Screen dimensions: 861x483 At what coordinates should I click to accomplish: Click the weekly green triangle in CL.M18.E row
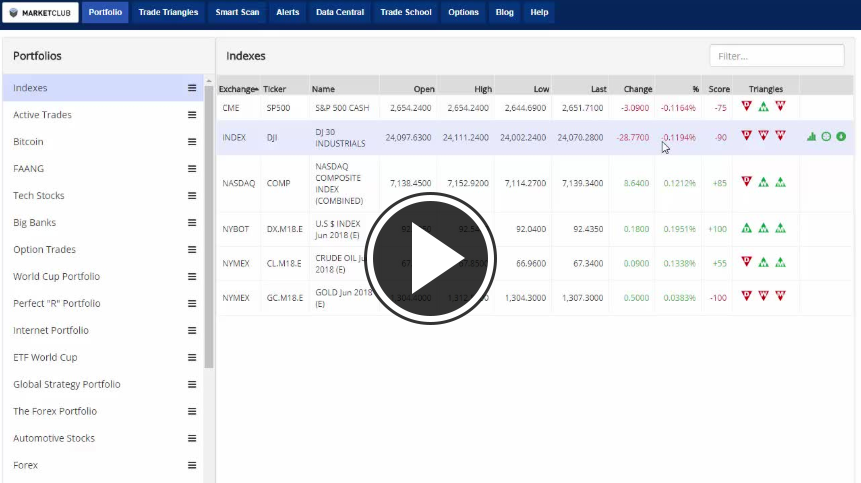763,262
